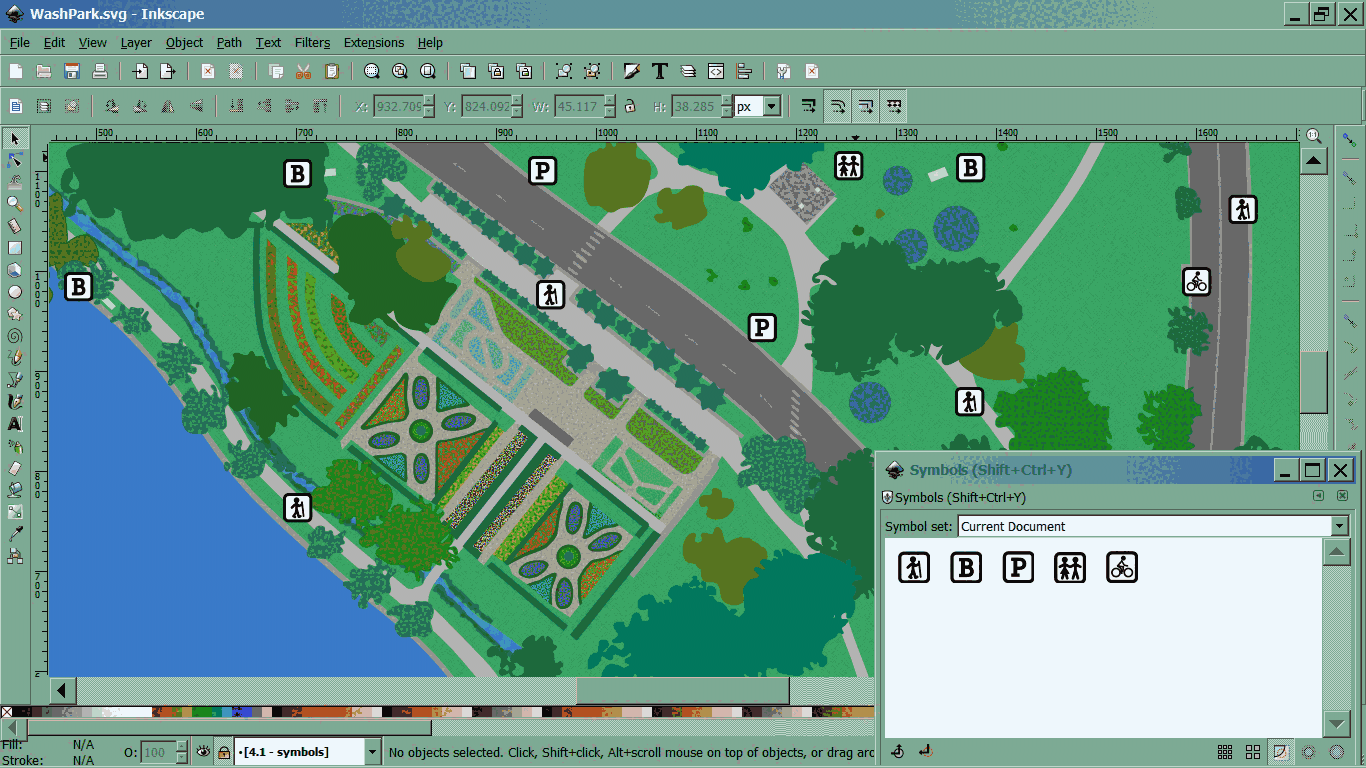
Task: Select the Node editing tool
Action: pyautogui.click(x=15, y=160)
